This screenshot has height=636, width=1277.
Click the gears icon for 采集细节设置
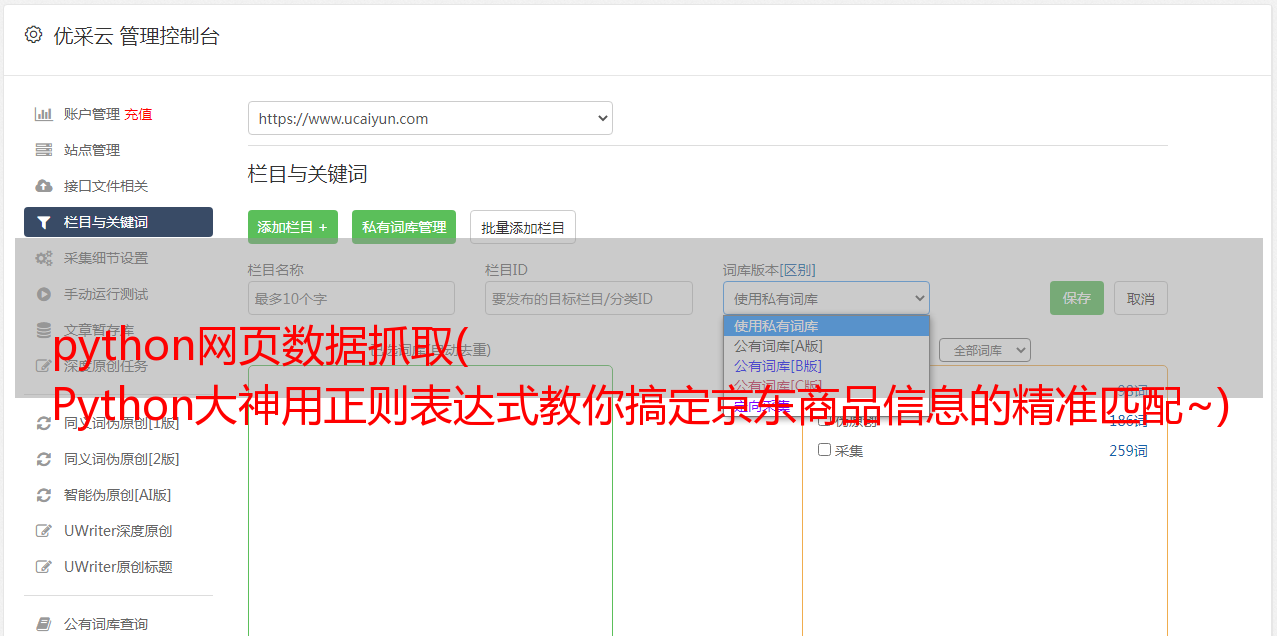(x=43, y=258)
